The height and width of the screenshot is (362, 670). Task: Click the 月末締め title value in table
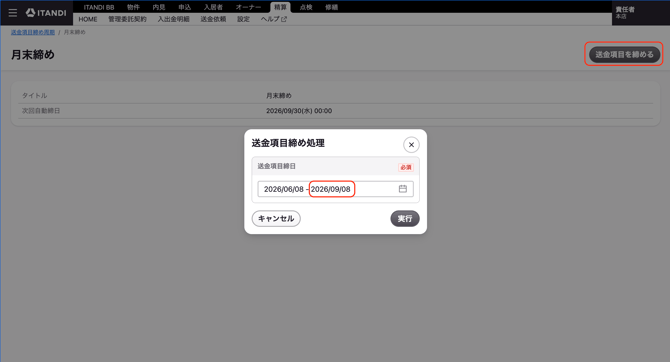click(279, 95)
